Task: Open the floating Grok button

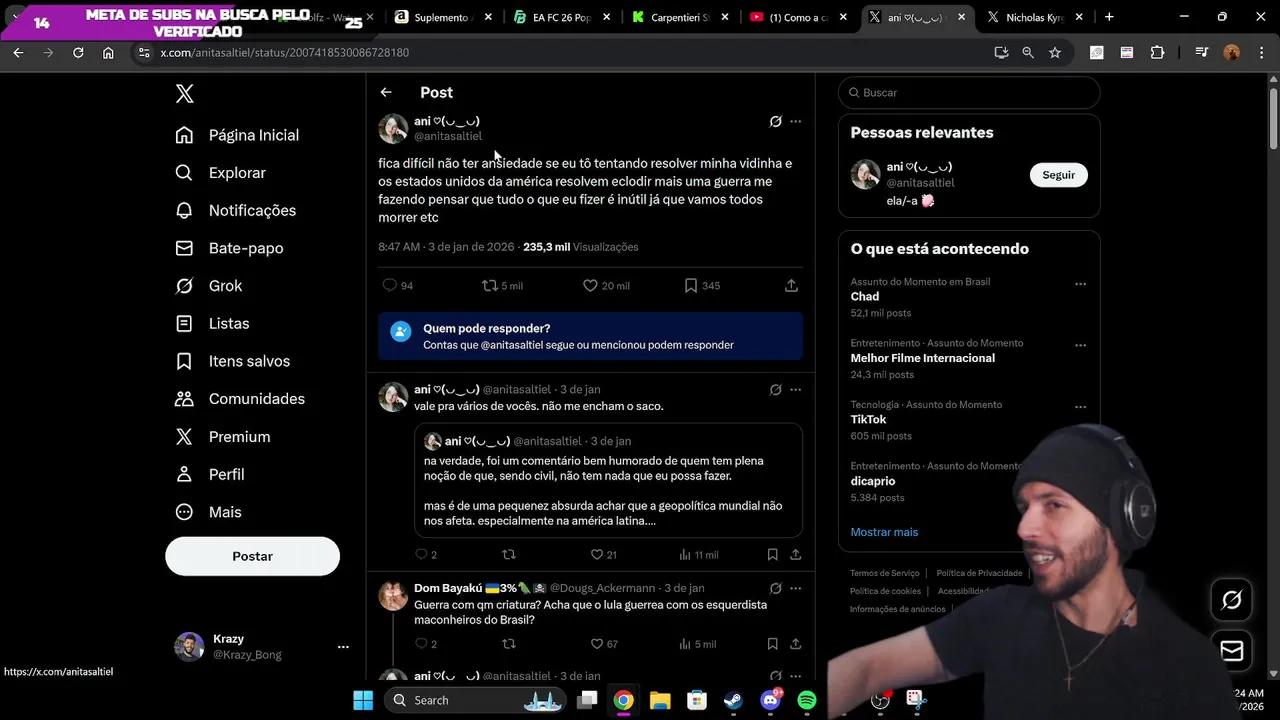Action: [x=1232, y=600]
